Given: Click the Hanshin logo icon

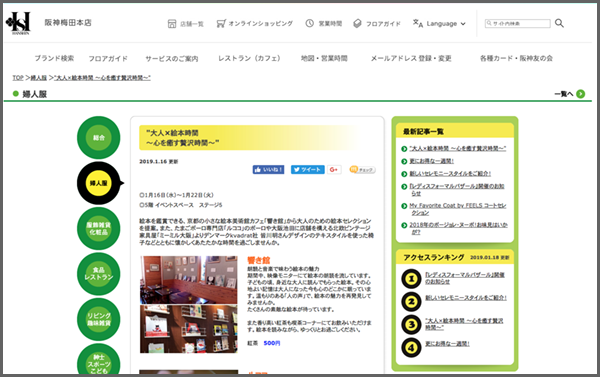Looking at the screenshot, I should (x=18, y=23).
